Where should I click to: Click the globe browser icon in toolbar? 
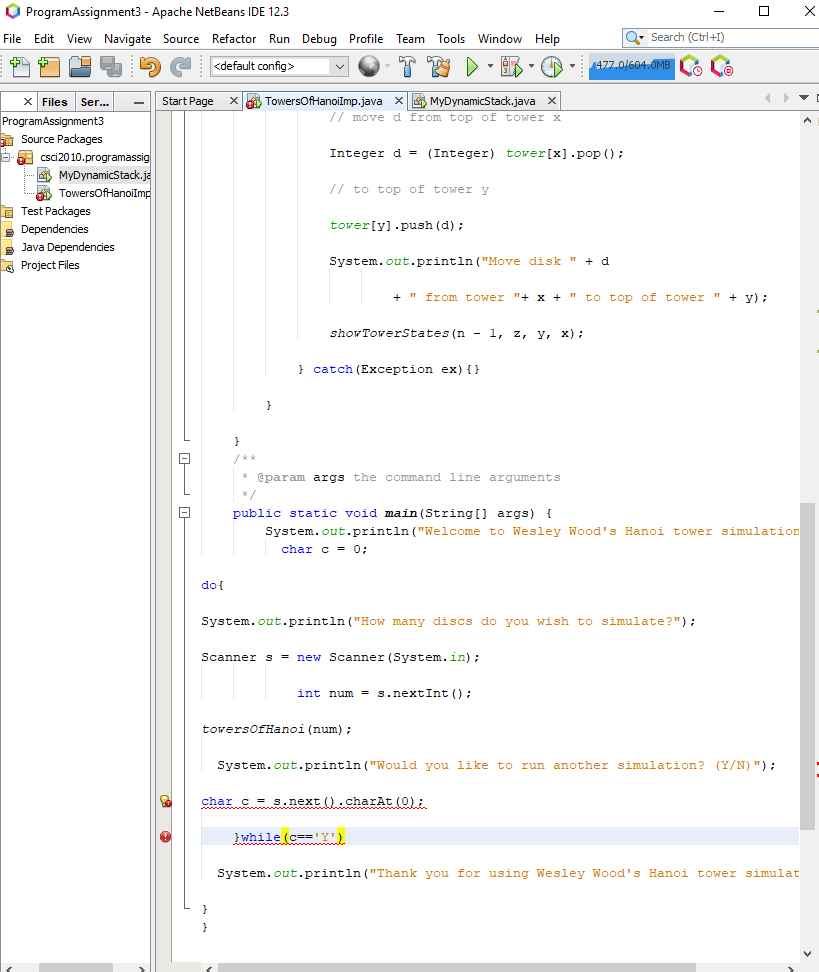pyautogui.click(x=369, y=66)
